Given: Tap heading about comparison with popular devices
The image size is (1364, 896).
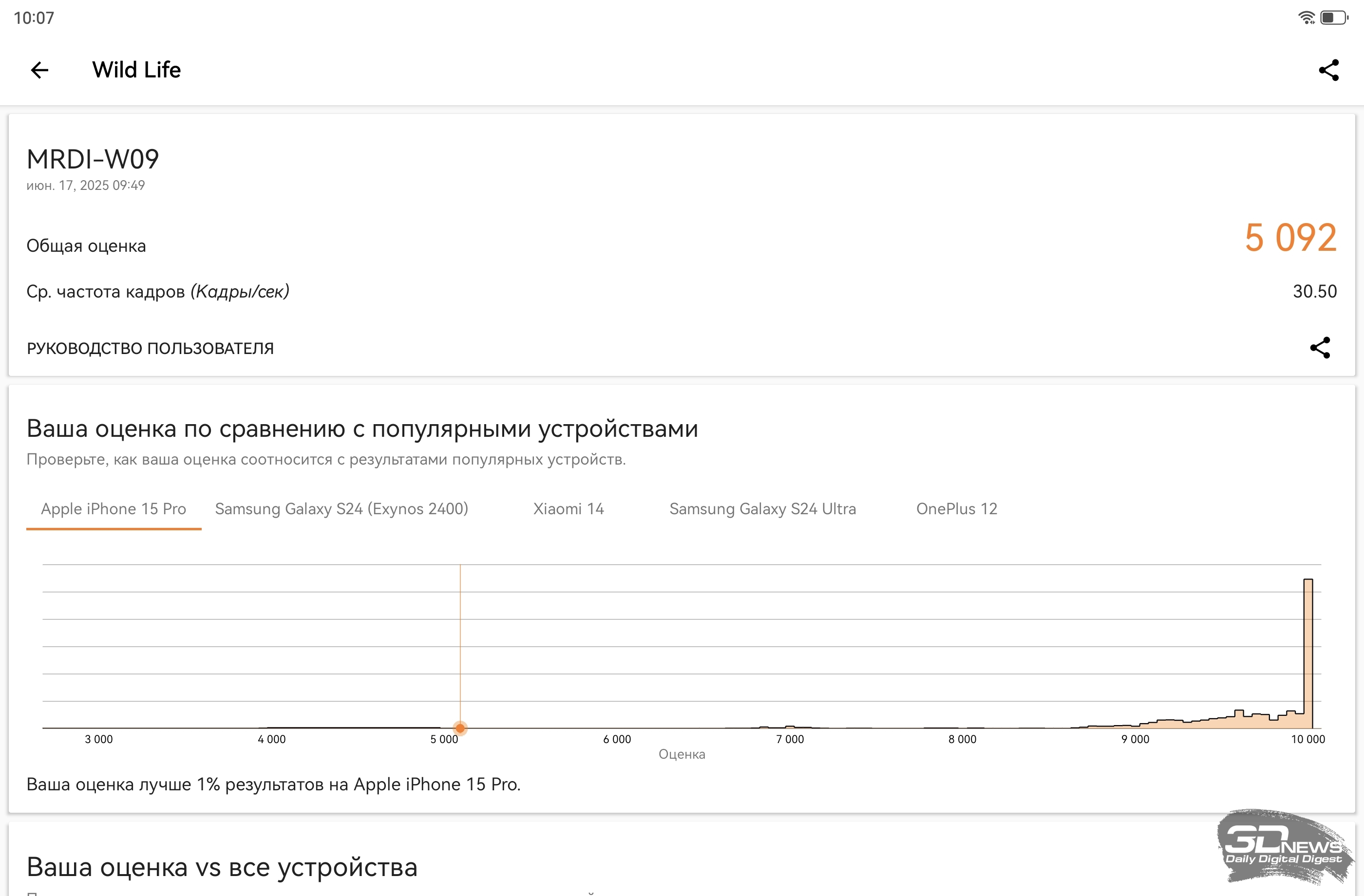Looking at the screenshot, I should click(362, 429).
